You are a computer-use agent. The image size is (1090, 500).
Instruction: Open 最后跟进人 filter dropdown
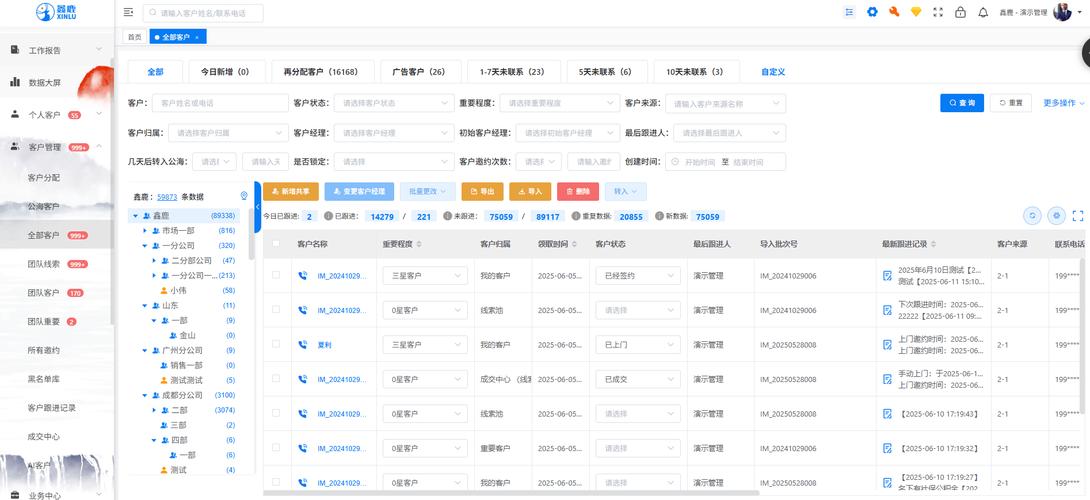click(729, 132)
